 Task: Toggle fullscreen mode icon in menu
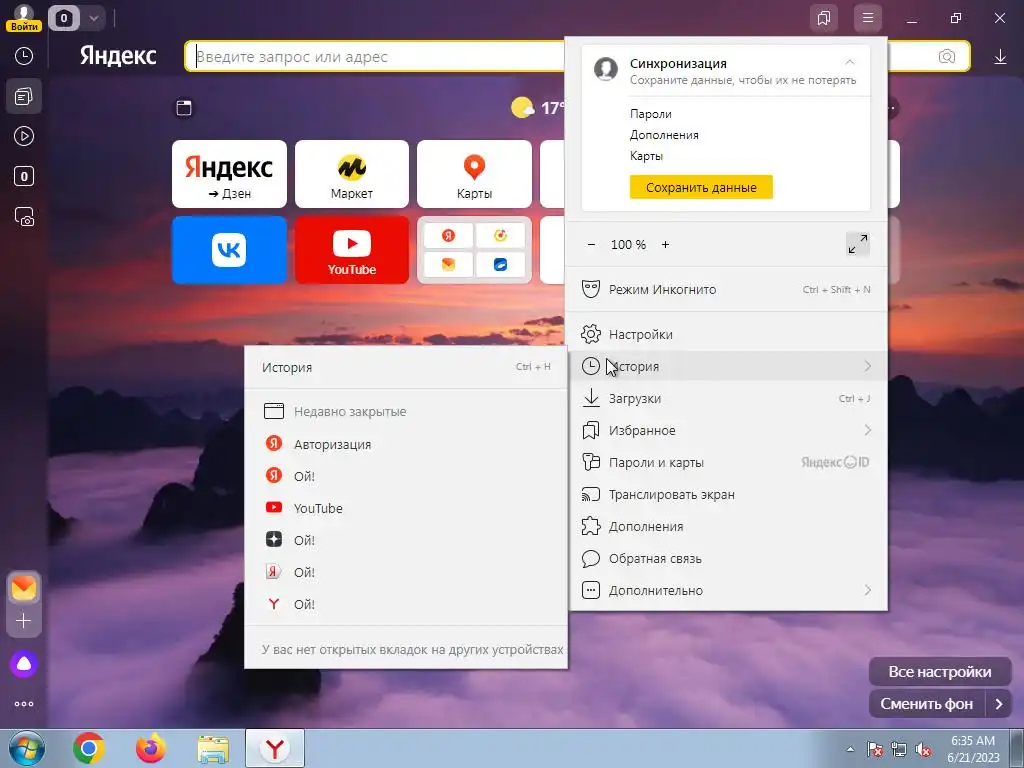pyautogui.click(x=857, y=244)
